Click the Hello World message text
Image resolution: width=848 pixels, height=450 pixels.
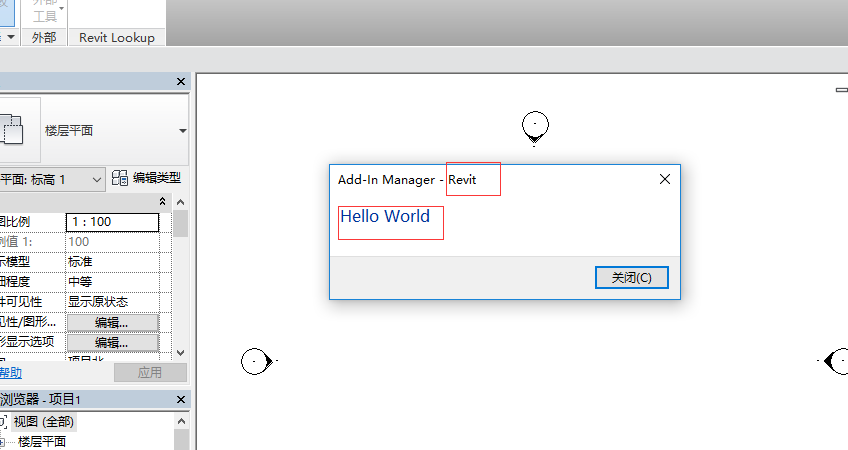coord(385,216)
